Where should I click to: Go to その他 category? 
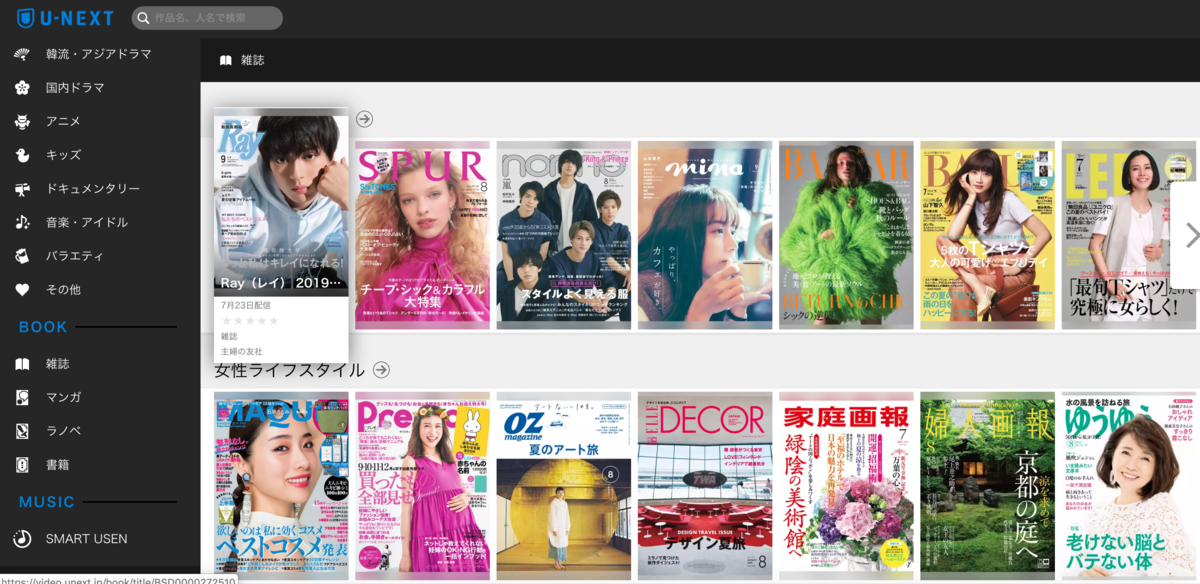pyautogui.click(x=63, y=289)
